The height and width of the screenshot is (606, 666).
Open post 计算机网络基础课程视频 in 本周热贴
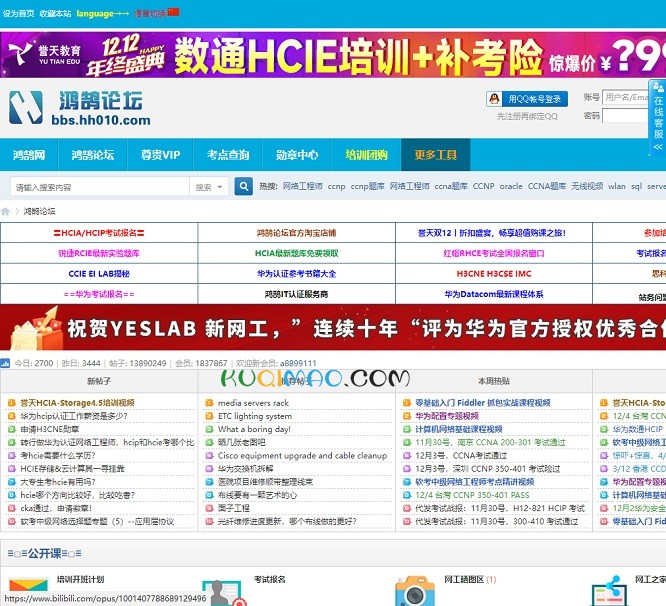pos(459,429)
